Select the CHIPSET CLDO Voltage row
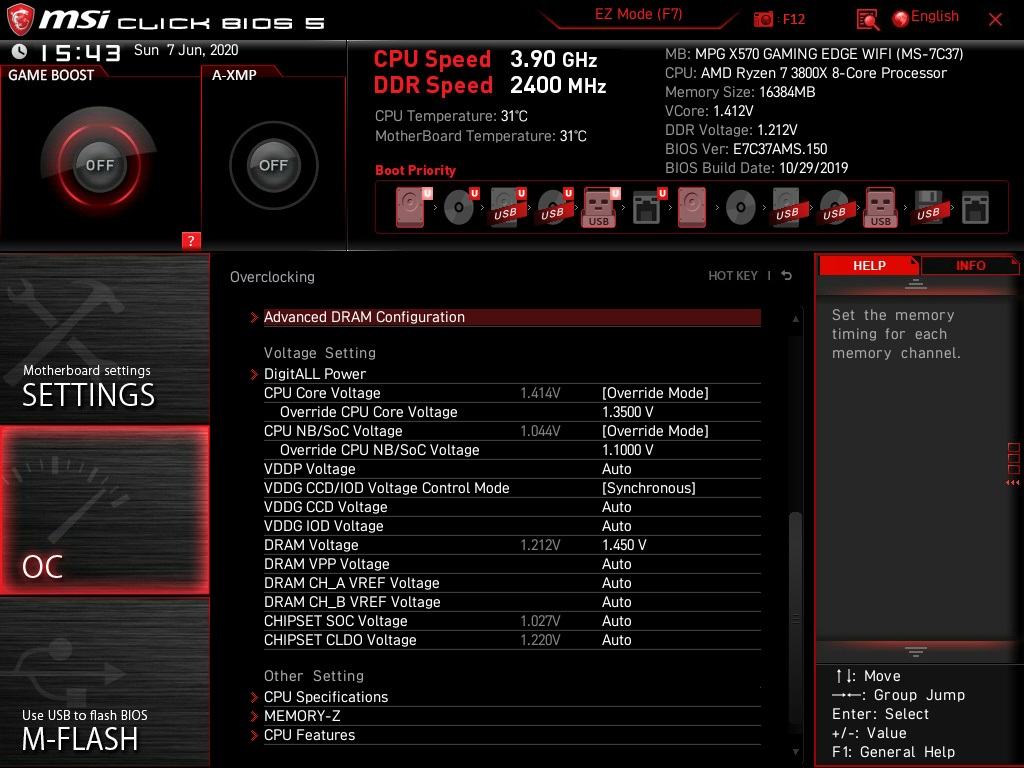This screenshot has height=768, width=1024. (512, 639)
